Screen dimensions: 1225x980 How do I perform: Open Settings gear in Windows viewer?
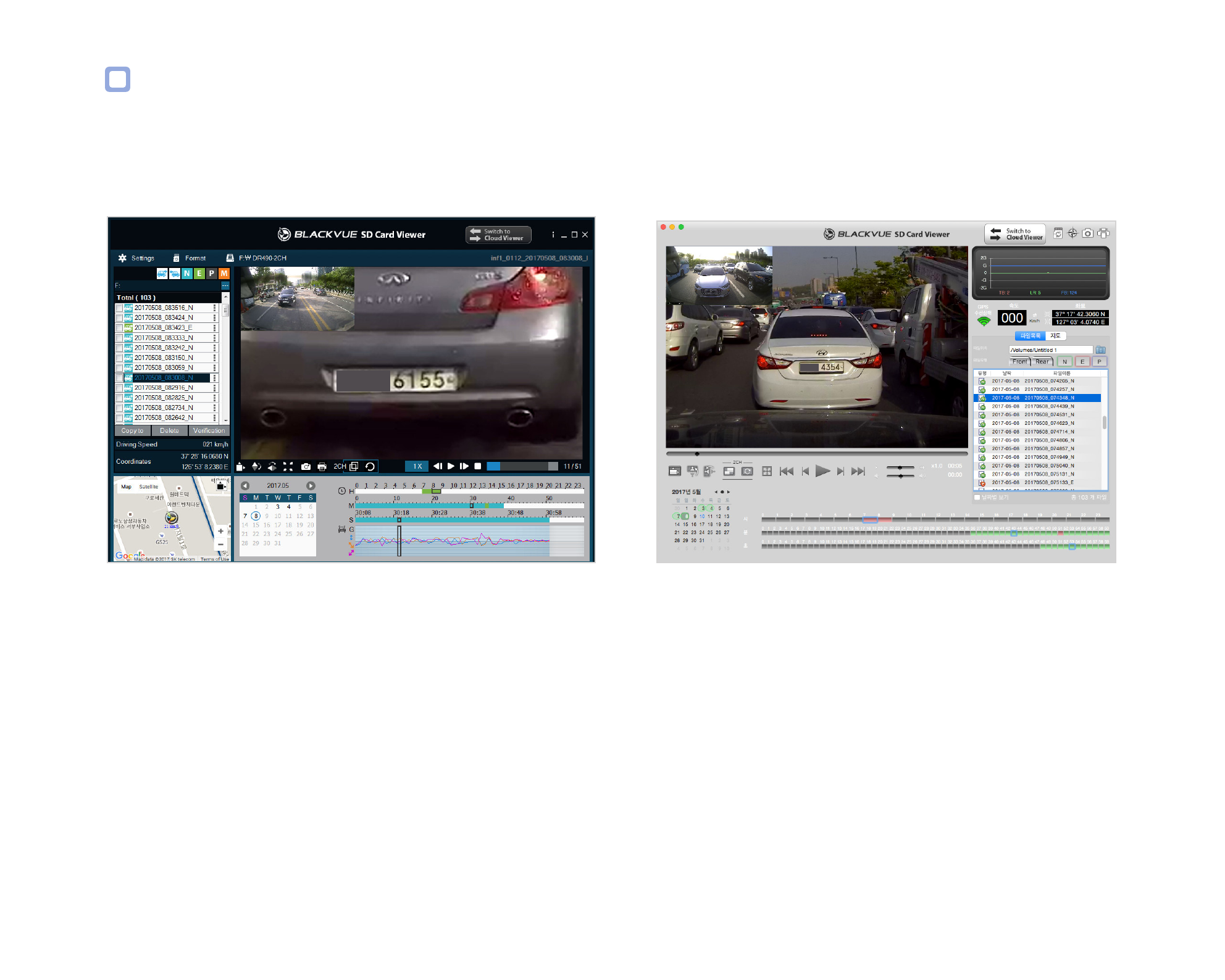pyautogui.click(x=122, y=258)
